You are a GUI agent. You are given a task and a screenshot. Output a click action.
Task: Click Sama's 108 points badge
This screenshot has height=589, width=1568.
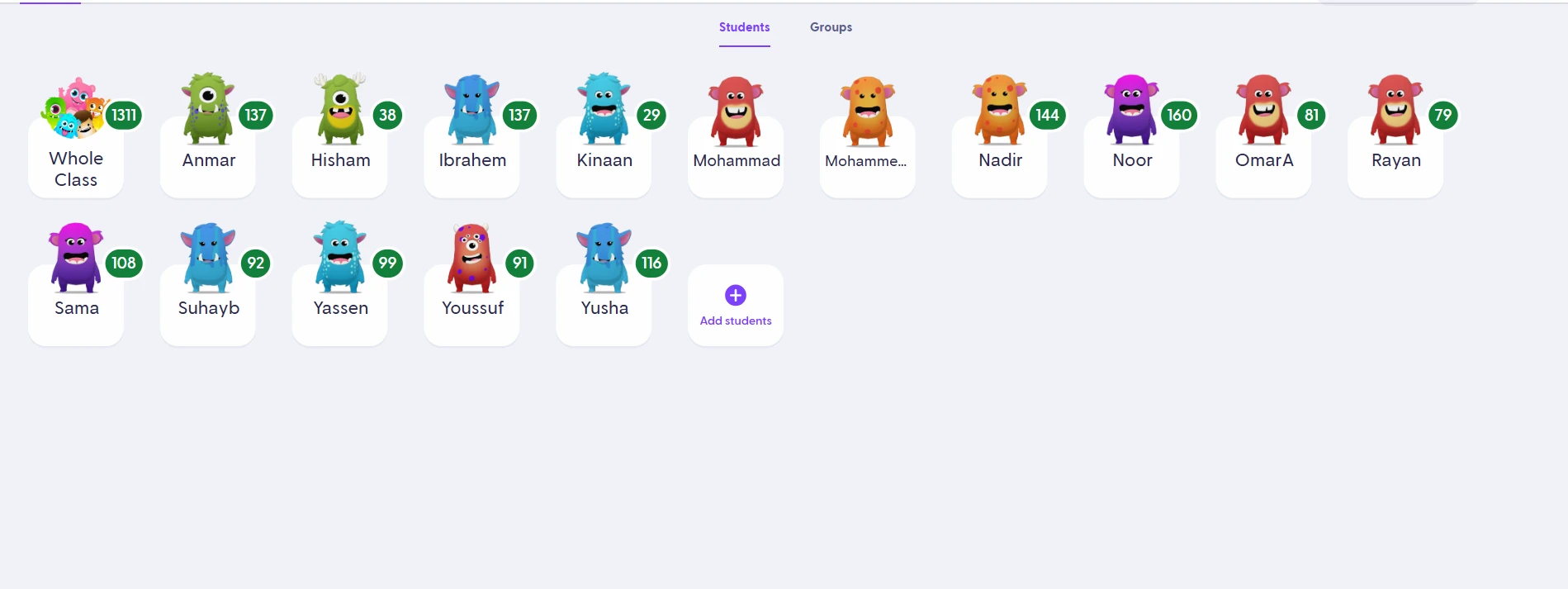(x=124, y=263)
